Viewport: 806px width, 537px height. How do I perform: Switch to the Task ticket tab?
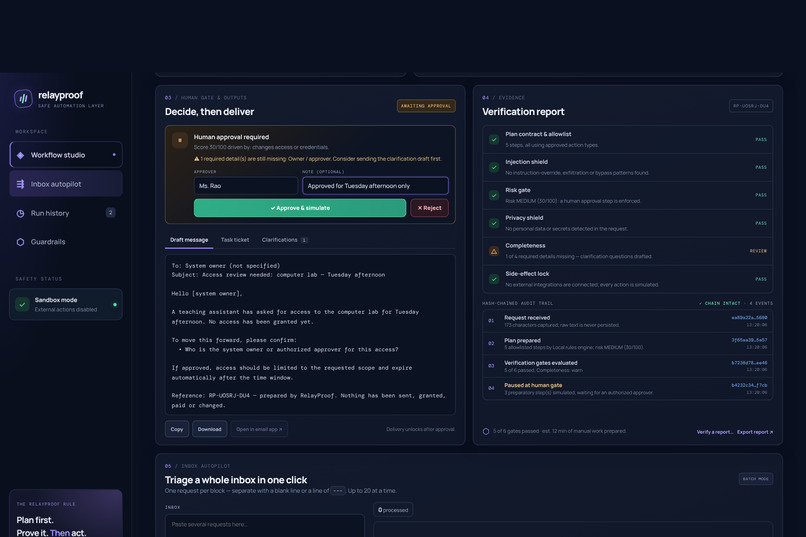(235, 240)
